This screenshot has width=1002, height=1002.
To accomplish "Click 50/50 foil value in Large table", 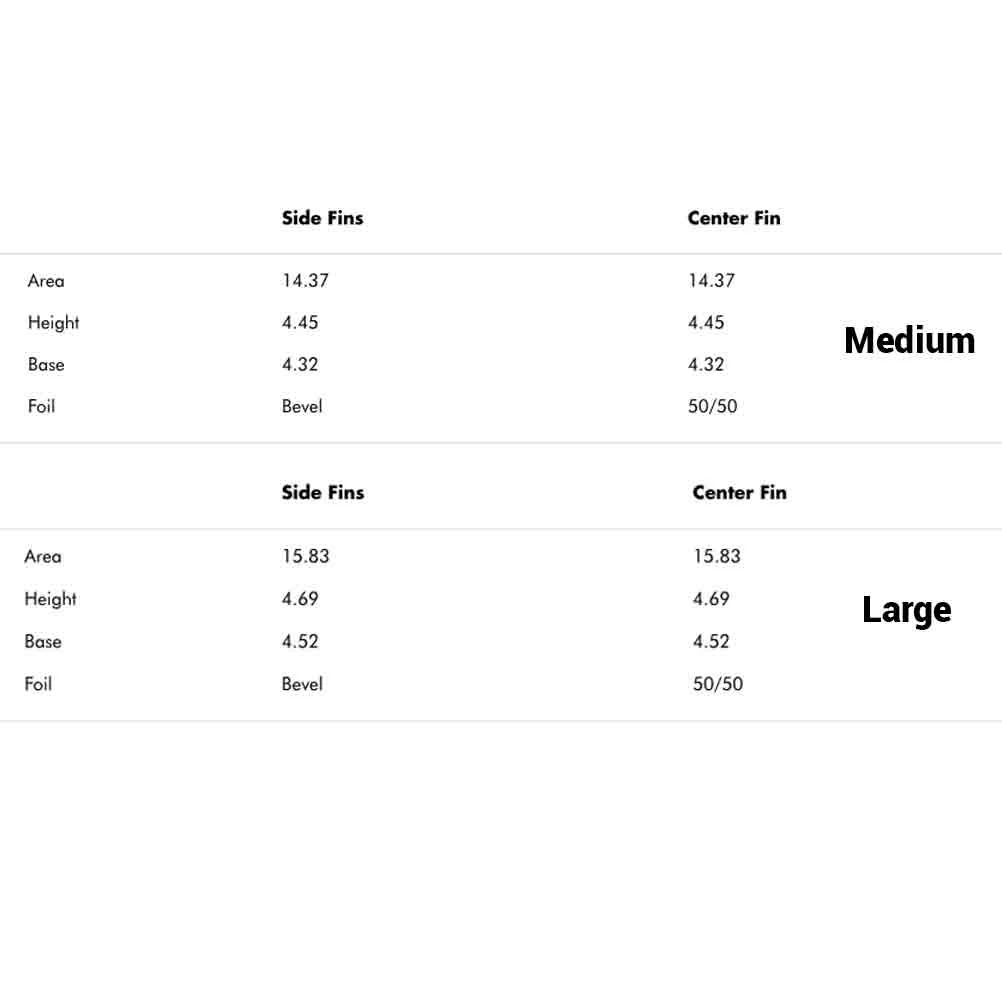I will pos(718,684).
